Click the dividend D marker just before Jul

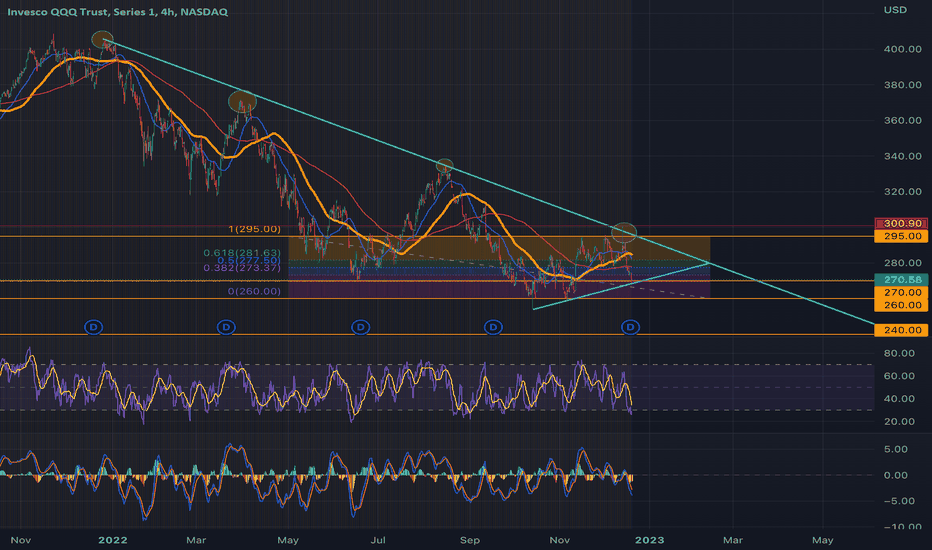(361, 327)
